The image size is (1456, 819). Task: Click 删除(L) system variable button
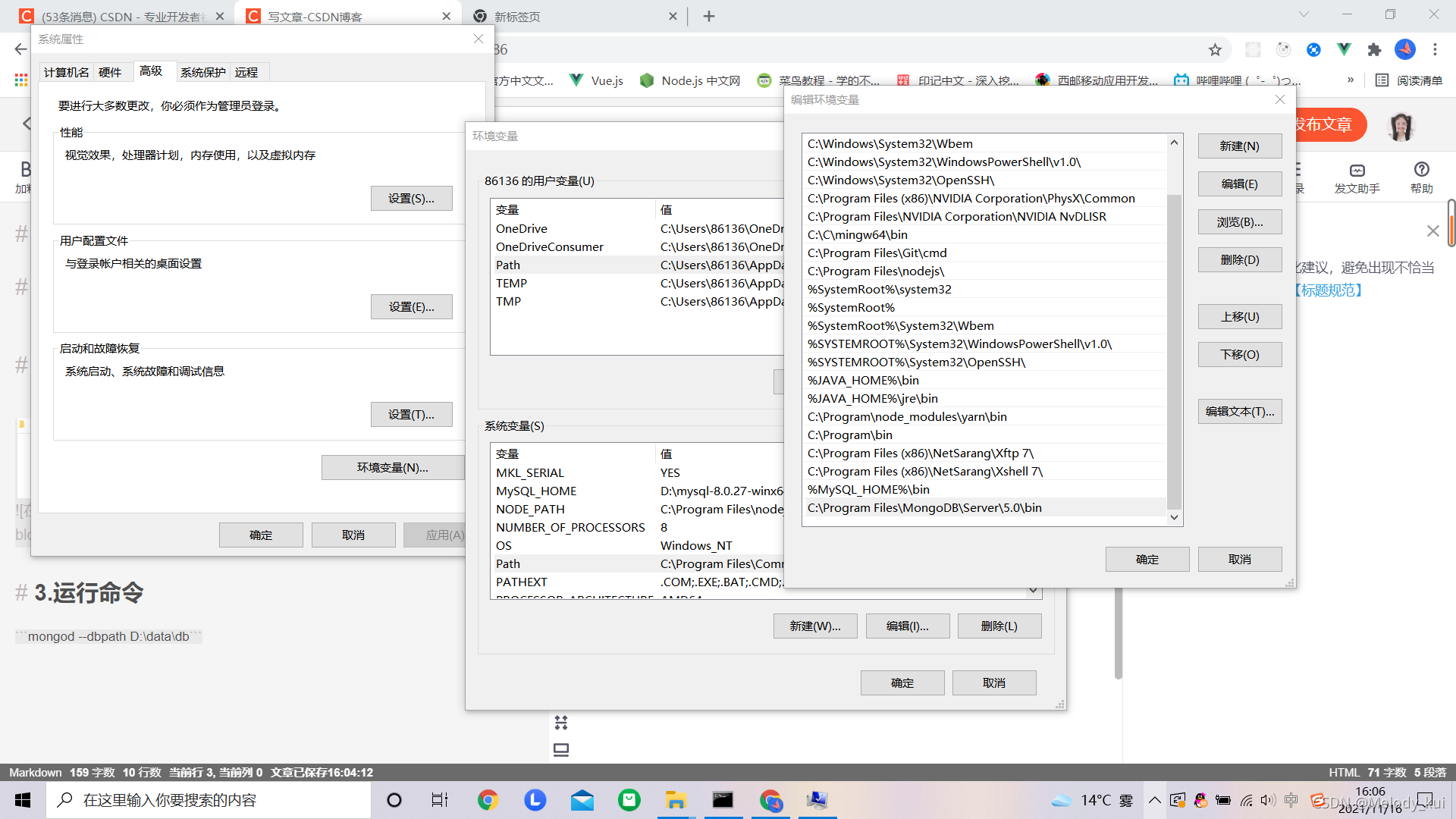[999, 626]
